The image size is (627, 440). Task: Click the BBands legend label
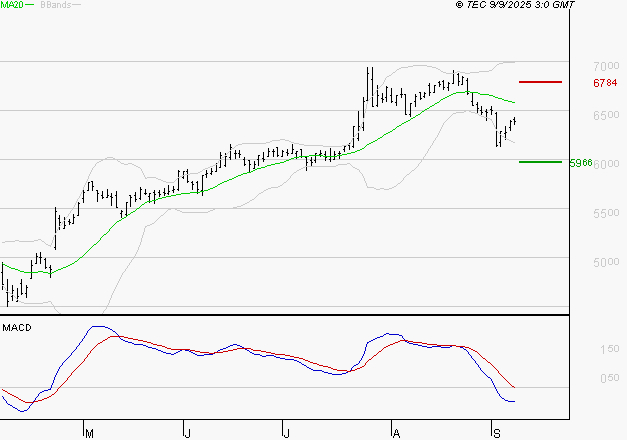point(54,5)
